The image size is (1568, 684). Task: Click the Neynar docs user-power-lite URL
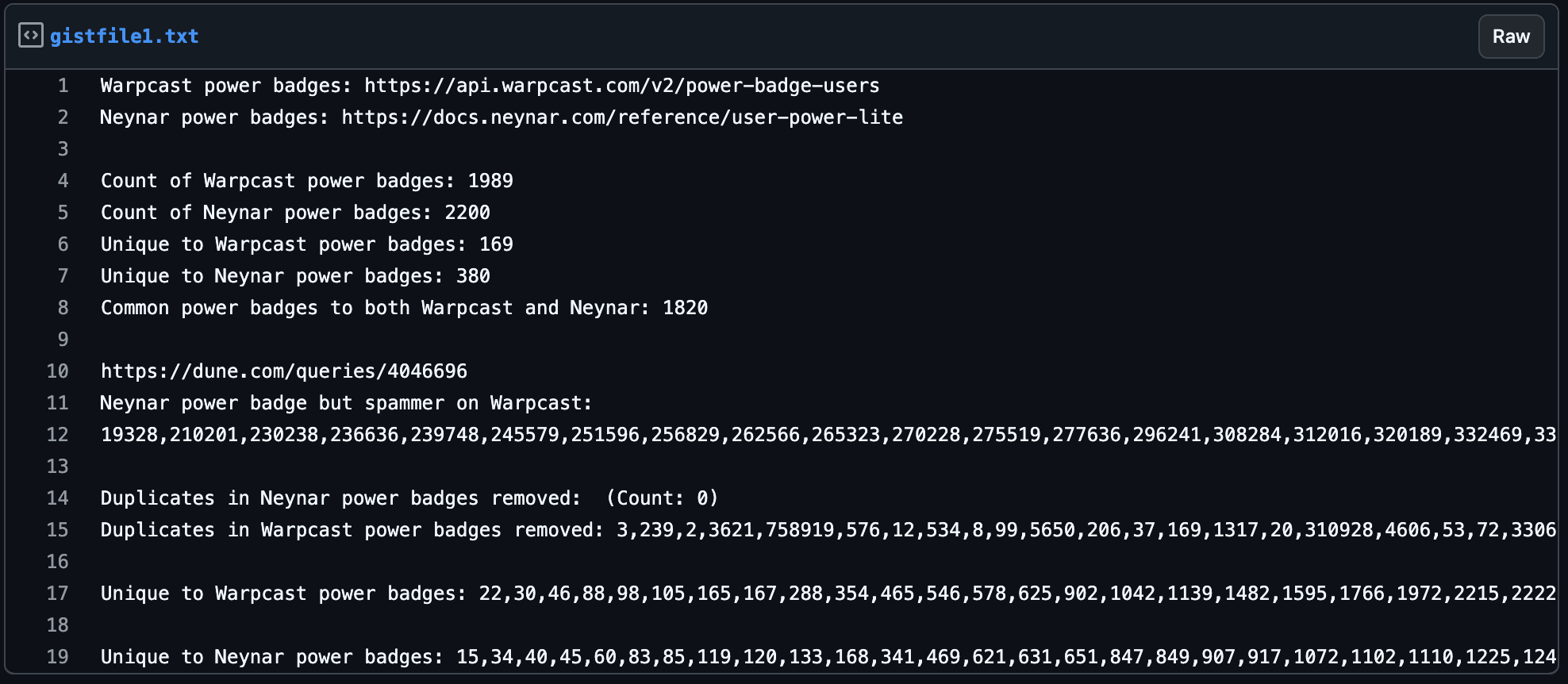click(x=622, y=117)
